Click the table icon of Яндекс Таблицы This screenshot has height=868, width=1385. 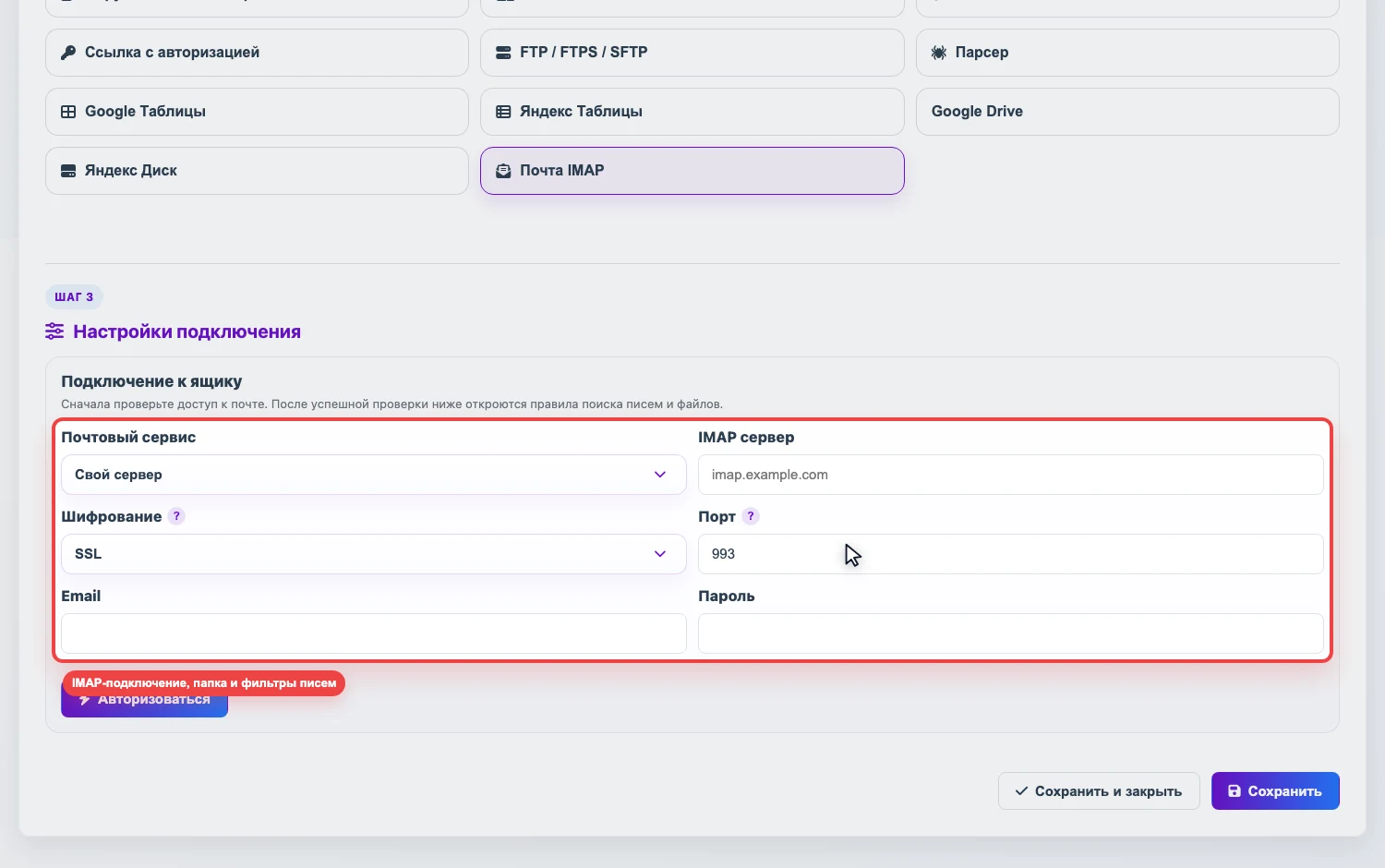(503, 112)
